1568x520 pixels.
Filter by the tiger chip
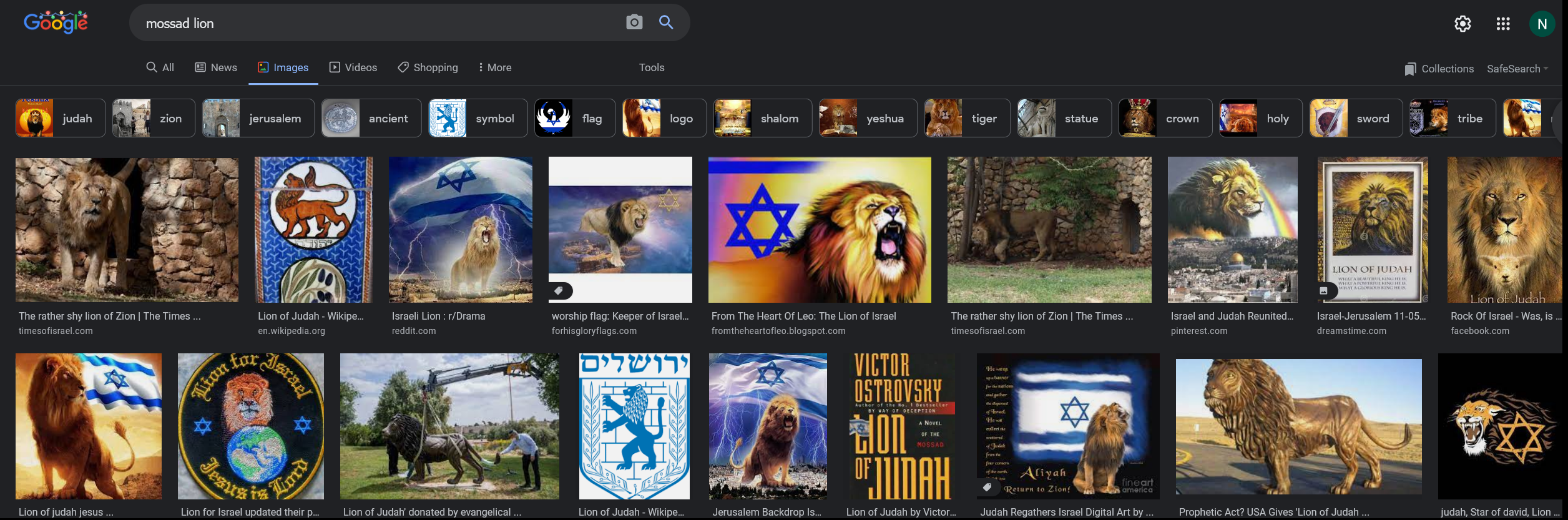[x=968, y=118]
